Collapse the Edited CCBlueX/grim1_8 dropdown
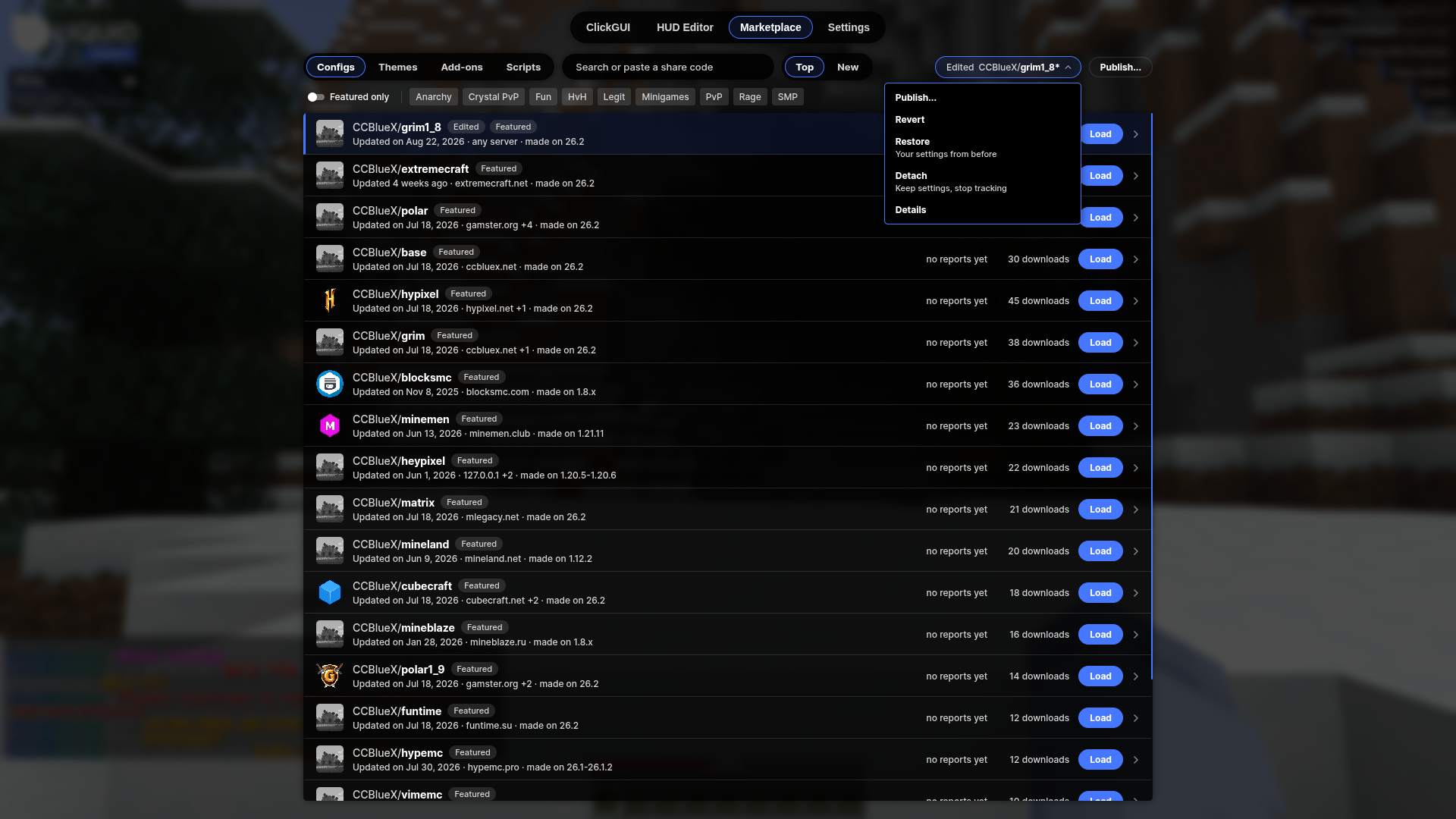 (1008, 67)
